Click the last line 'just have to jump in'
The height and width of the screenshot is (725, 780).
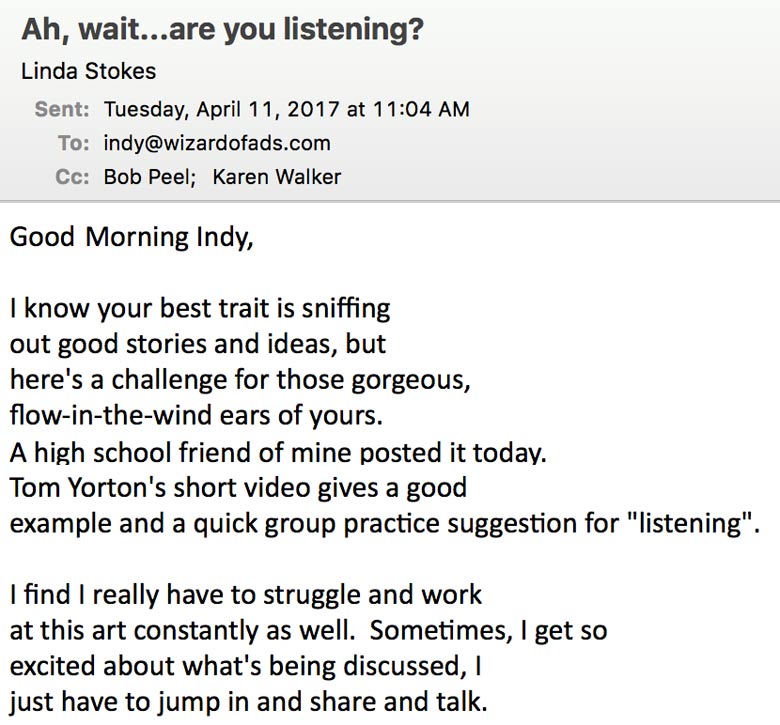tap(248, 703)
